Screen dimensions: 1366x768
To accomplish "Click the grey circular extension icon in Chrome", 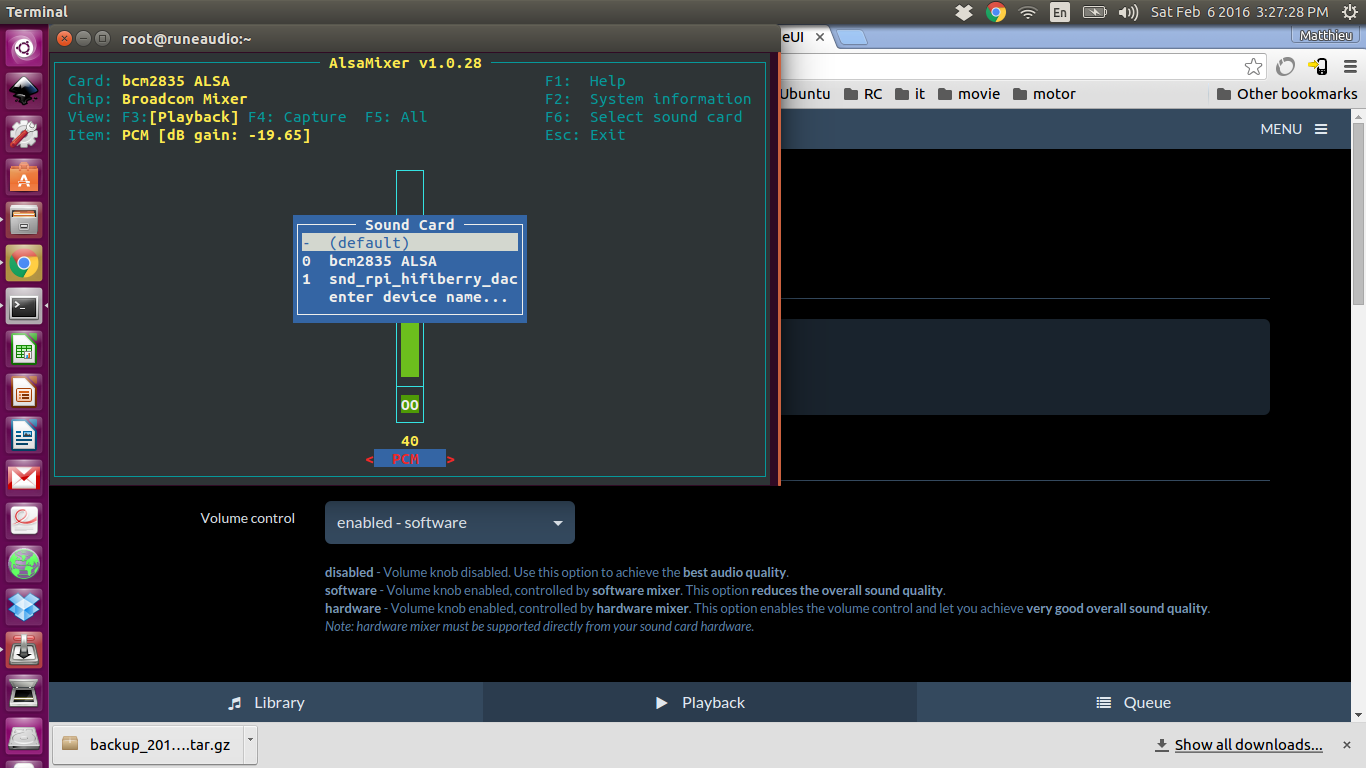I will pos(1286,67).
